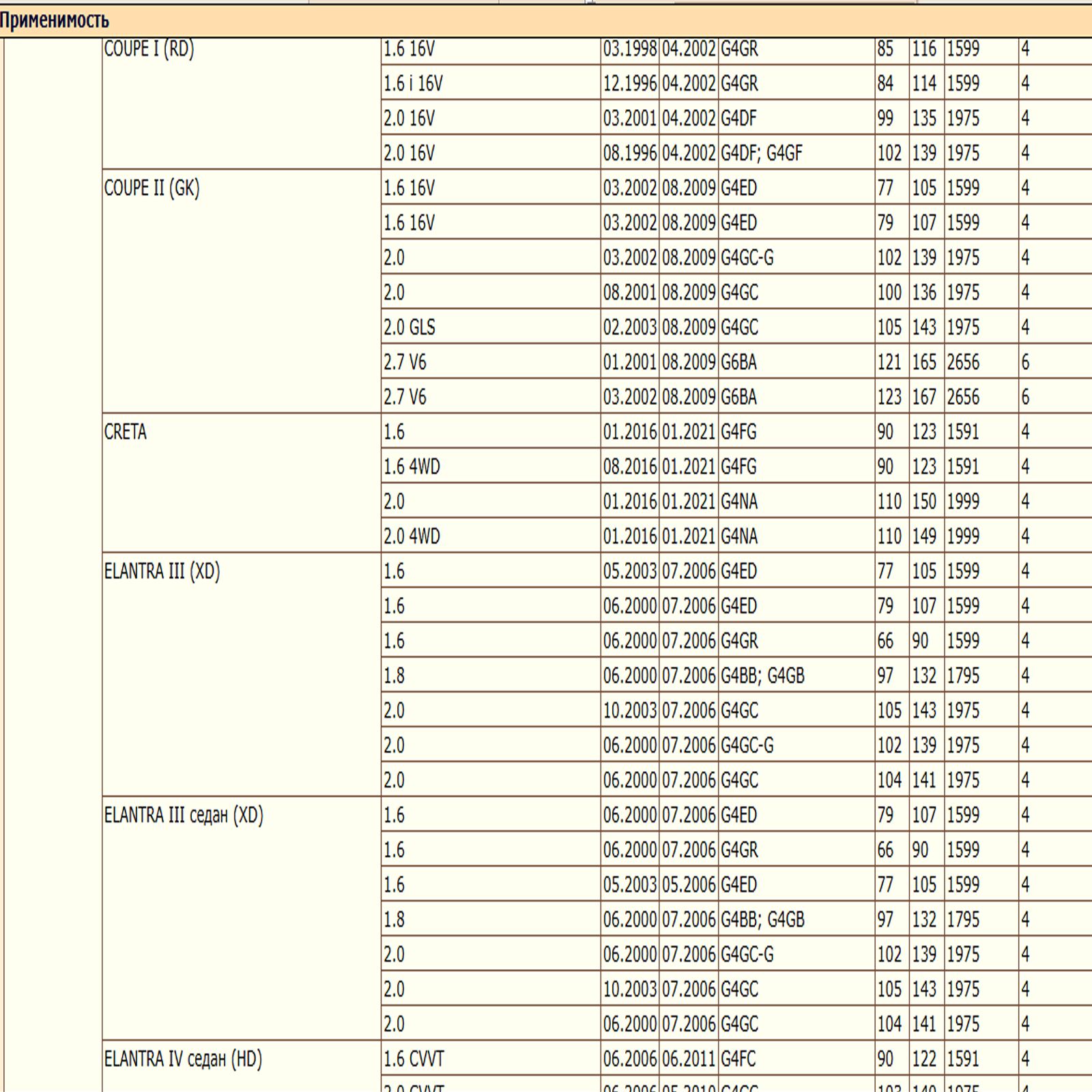The width and height of the screenshot is (1092, 1092).
Task: Select the COUPE I (RD) model cell
Action: pyautogui.click(x=149, y=49)
